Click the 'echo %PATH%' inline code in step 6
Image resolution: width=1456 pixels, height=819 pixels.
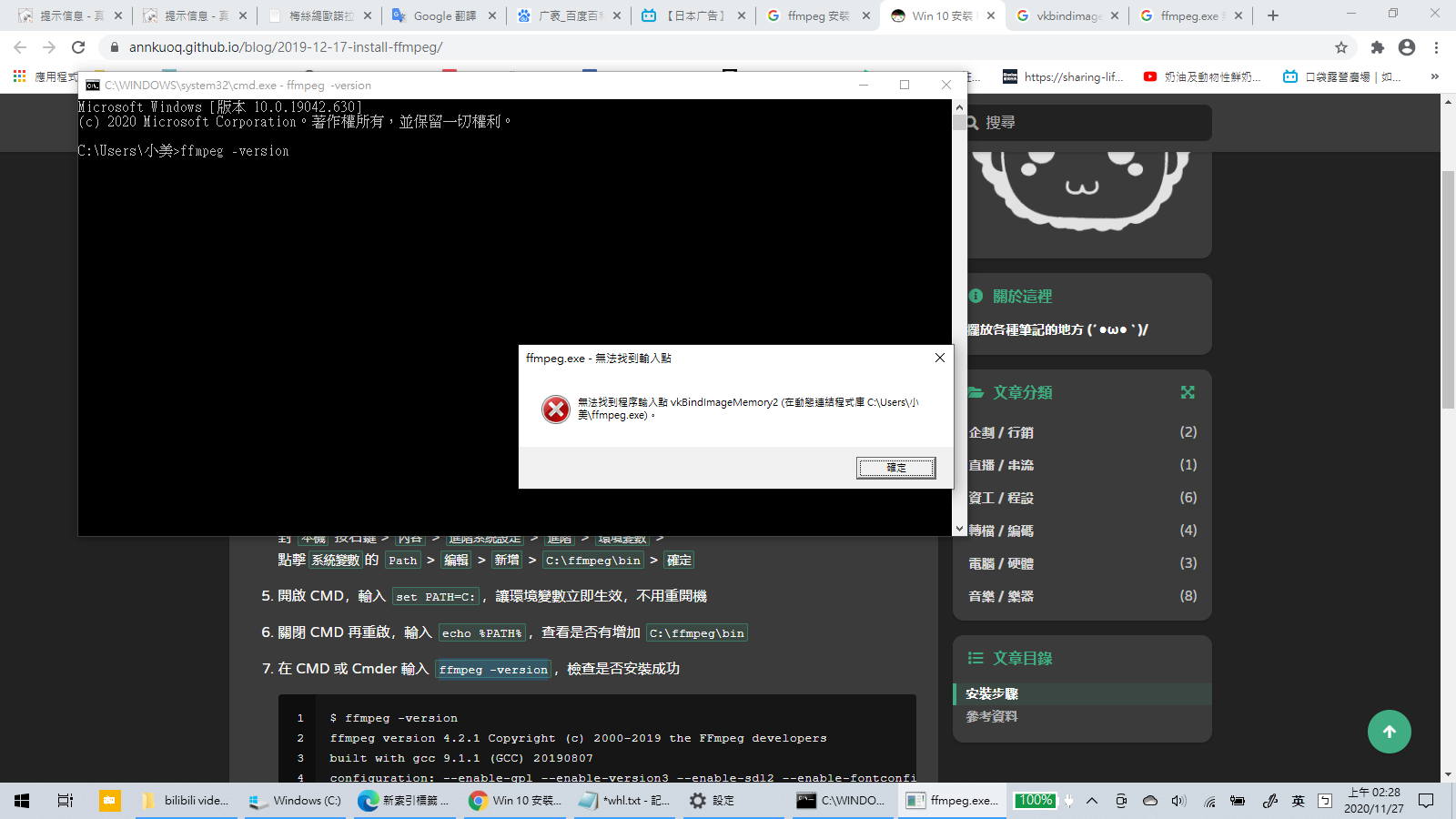pyautogui.click(x=482, y=633)
